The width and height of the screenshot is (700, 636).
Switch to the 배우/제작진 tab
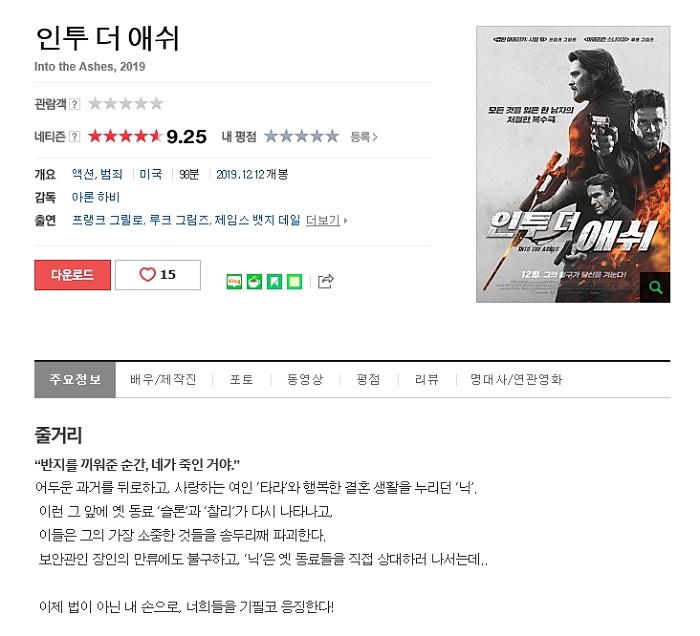(x=163, y=379)
